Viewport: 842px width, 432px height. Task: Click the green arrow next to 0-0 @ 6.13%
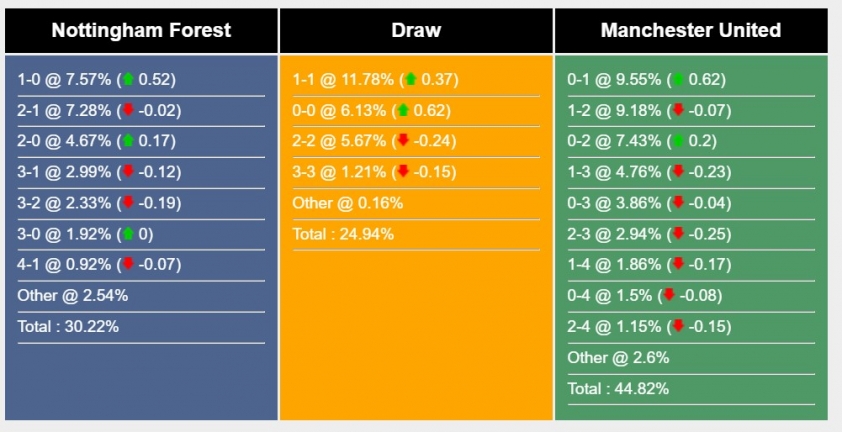pos(403,110)
